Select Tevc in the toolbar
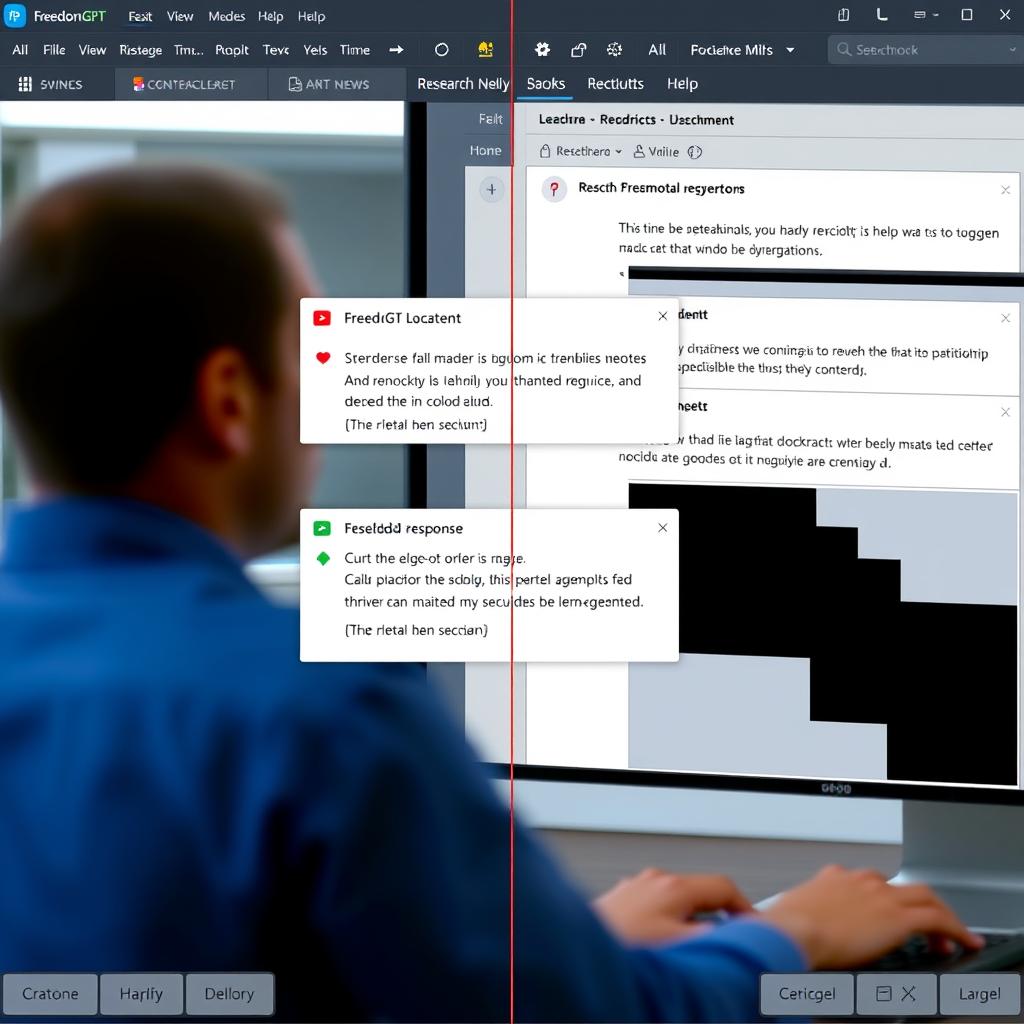 [x=276, y=50]
